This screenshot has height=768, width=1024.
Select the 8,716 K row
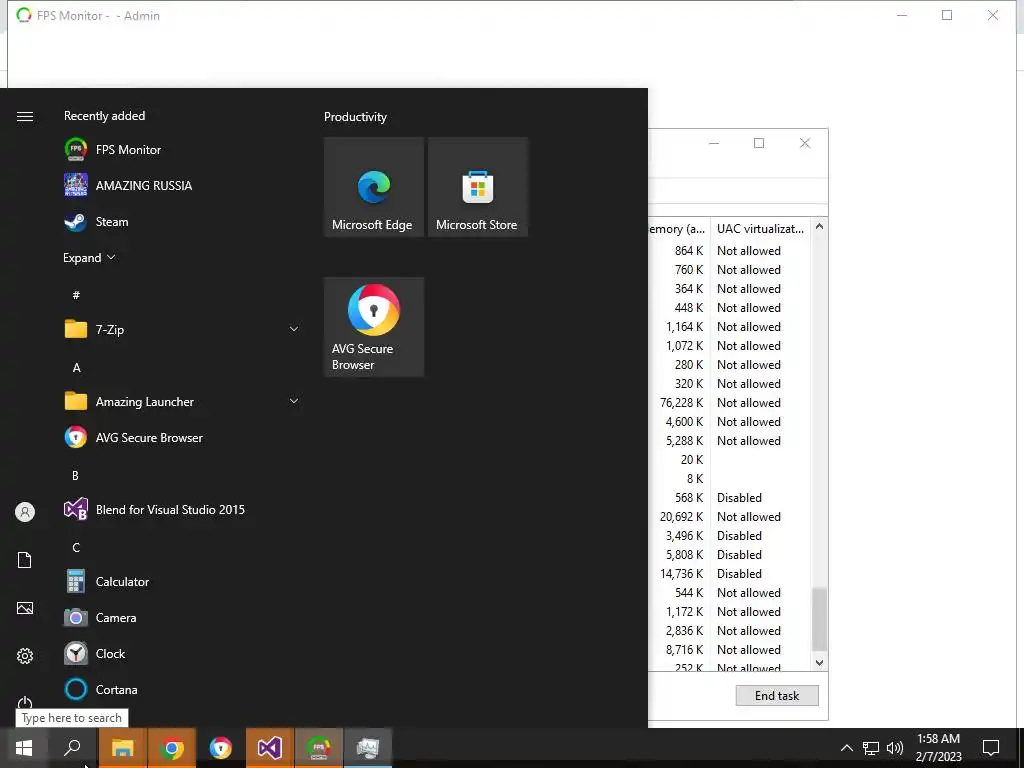[x=729, y=650]
